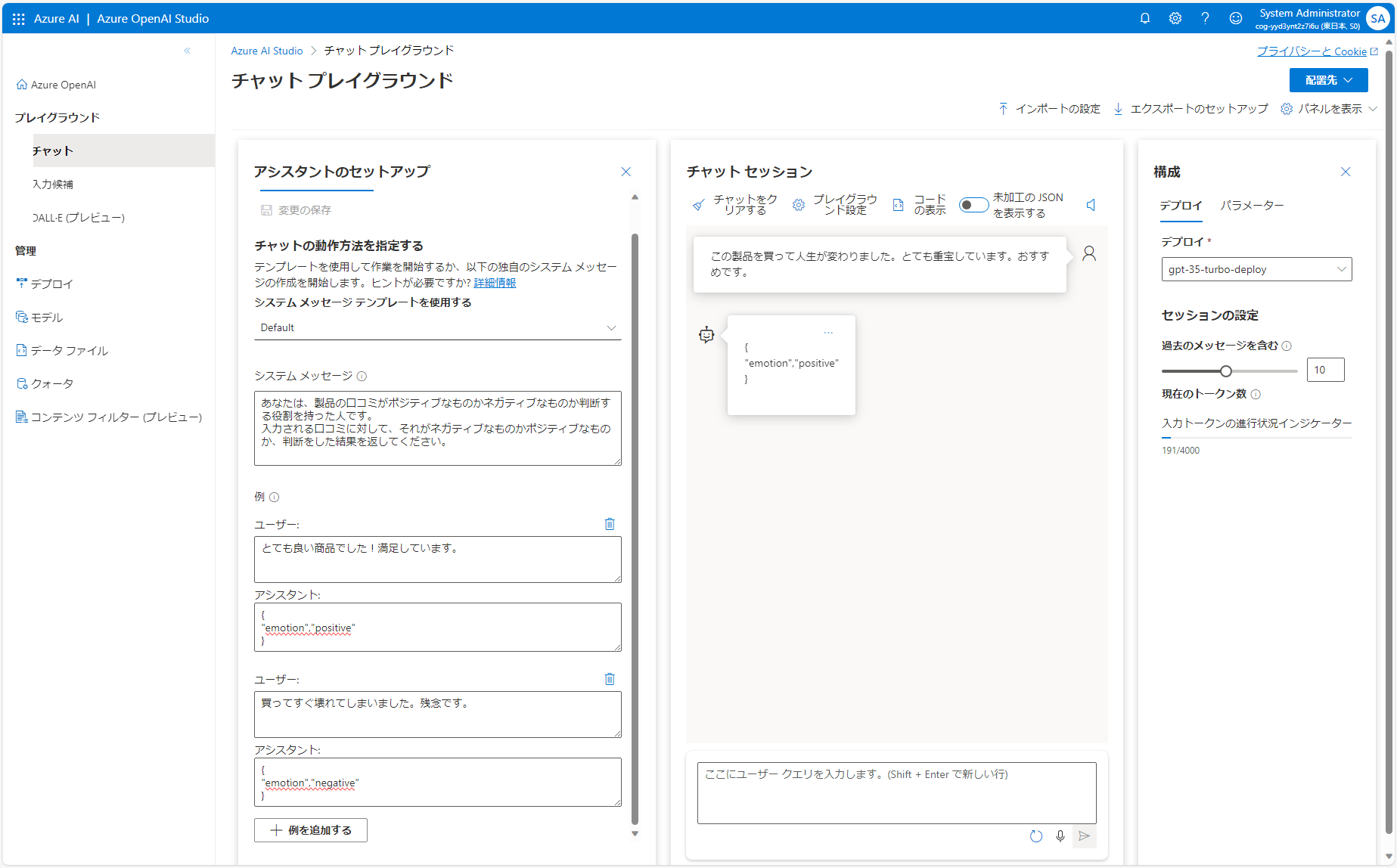Click the first example user text field

click(x=438, y=560)
